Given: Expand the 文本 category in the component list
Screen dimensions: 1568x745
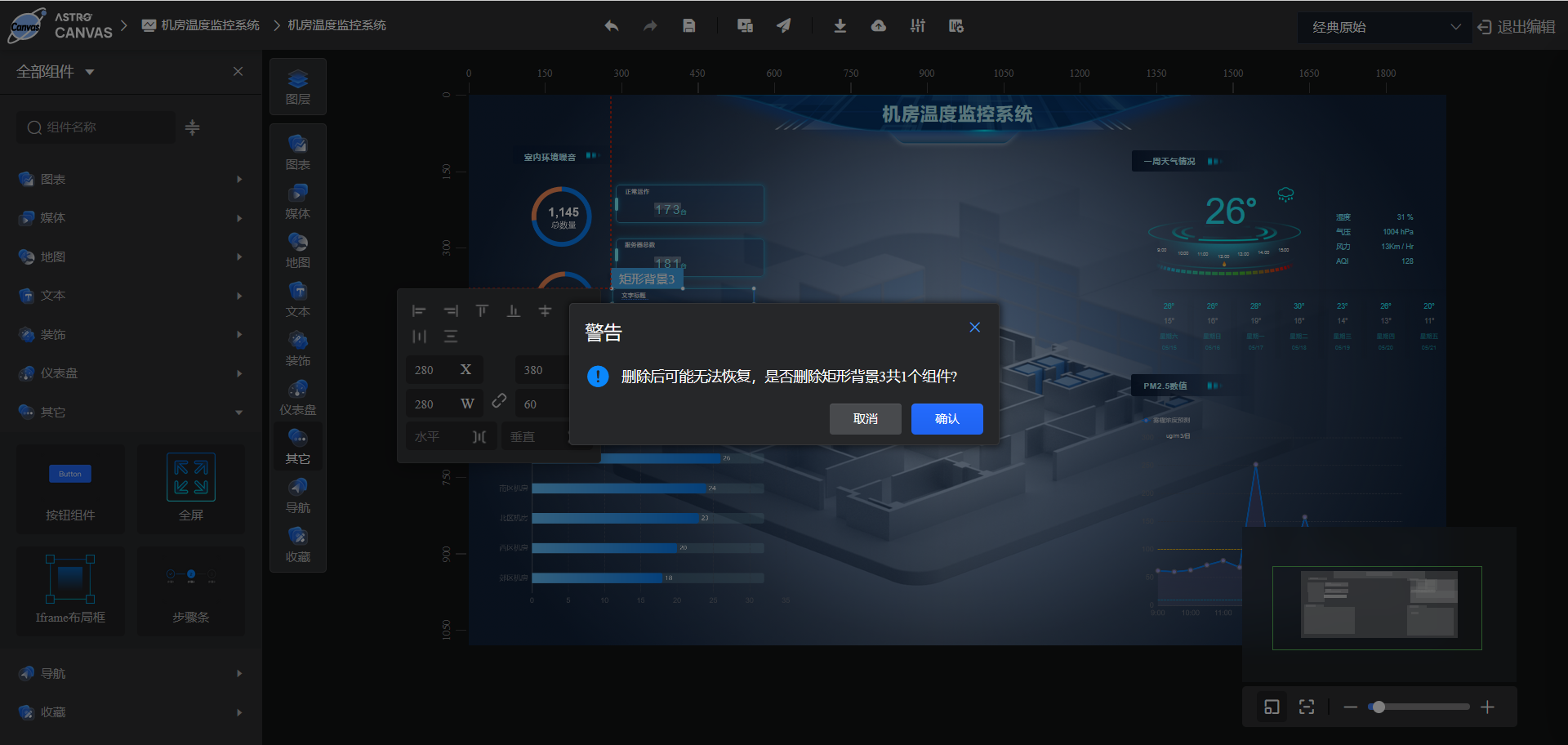Looking at the screenshot, I should point(131,296).
